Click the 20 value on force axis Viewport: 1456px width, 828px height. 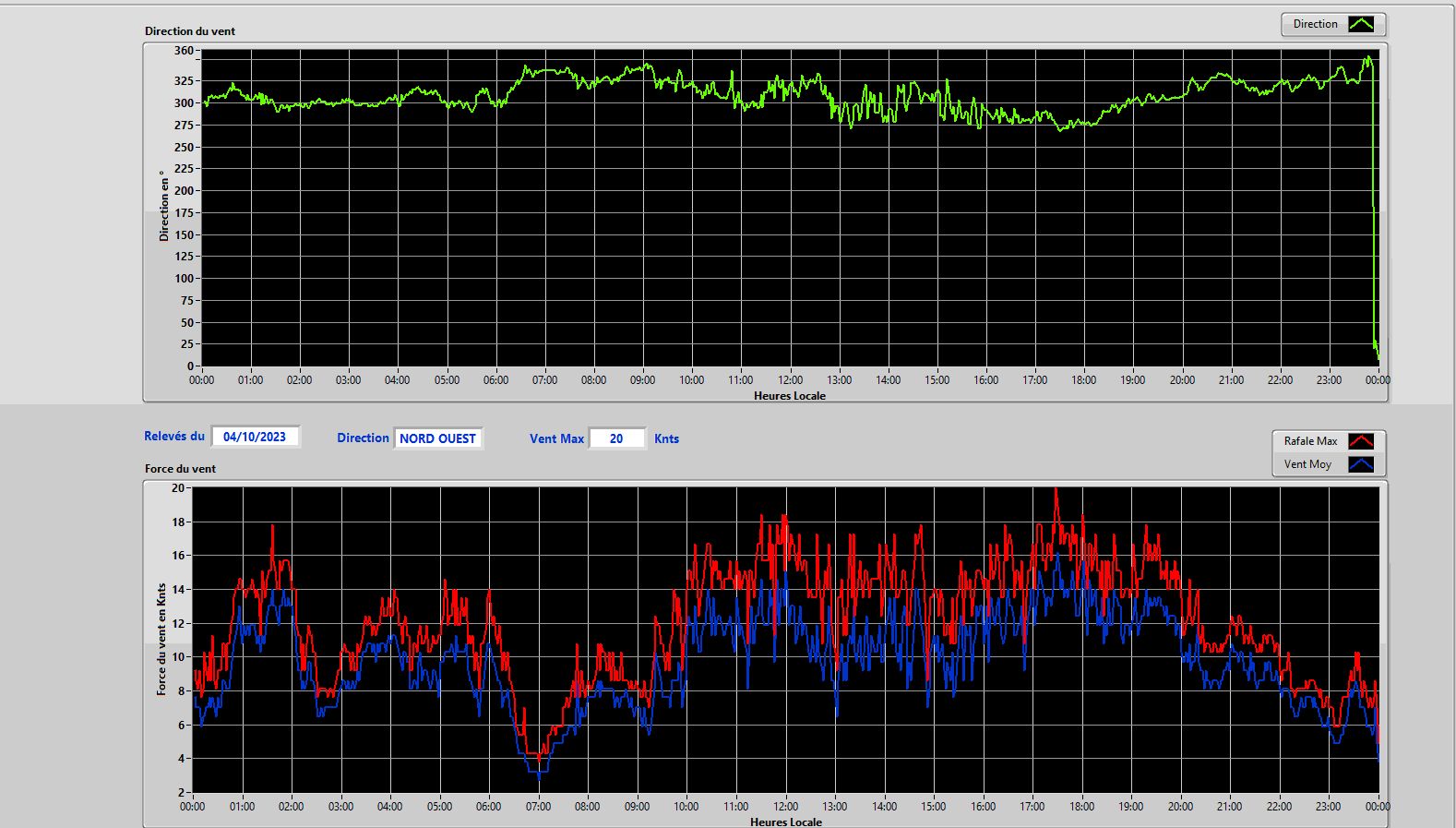coord(178,487)
